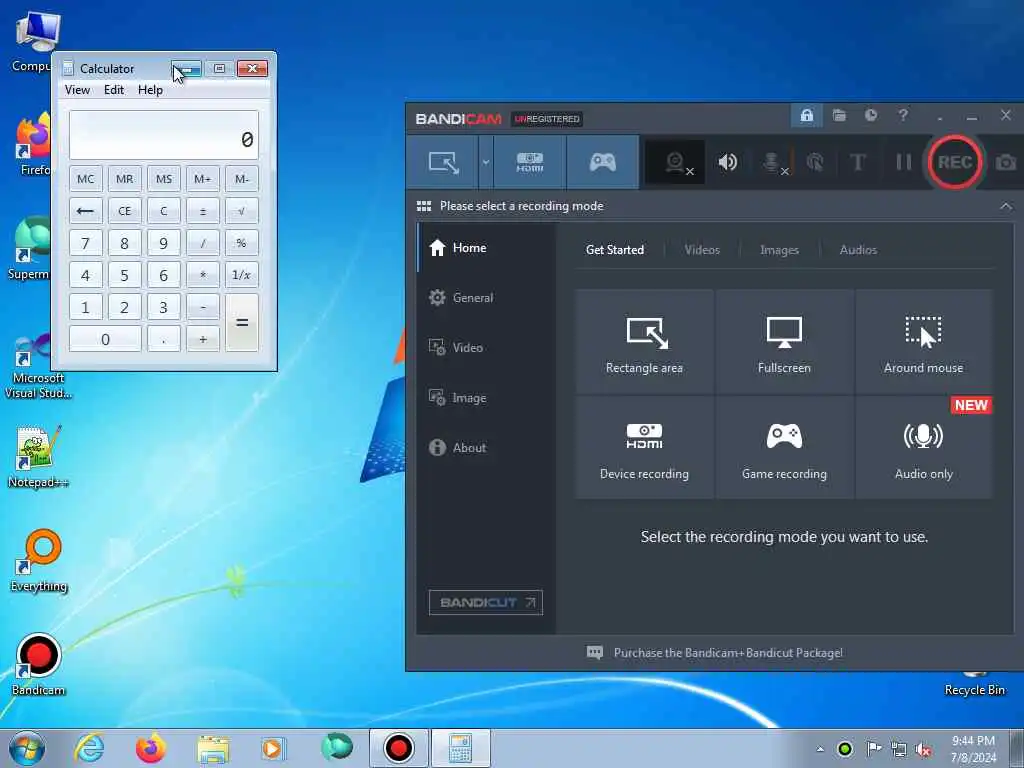Start recording with the REC button
Image resolution: width=1024 pixels, height=768 pixels.
[955, 162]
